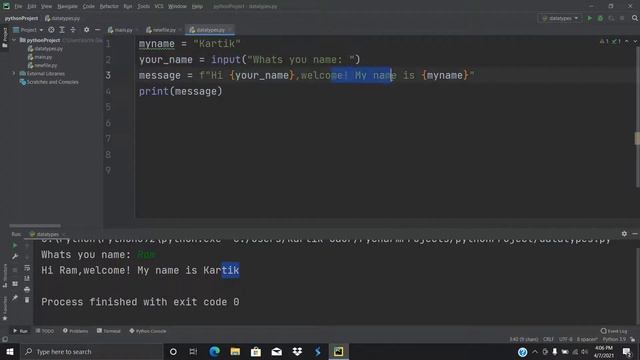The image size is (640, 360).
Task: Open the Edit menu
Action: pyautogui.click(x=32, y=6)
